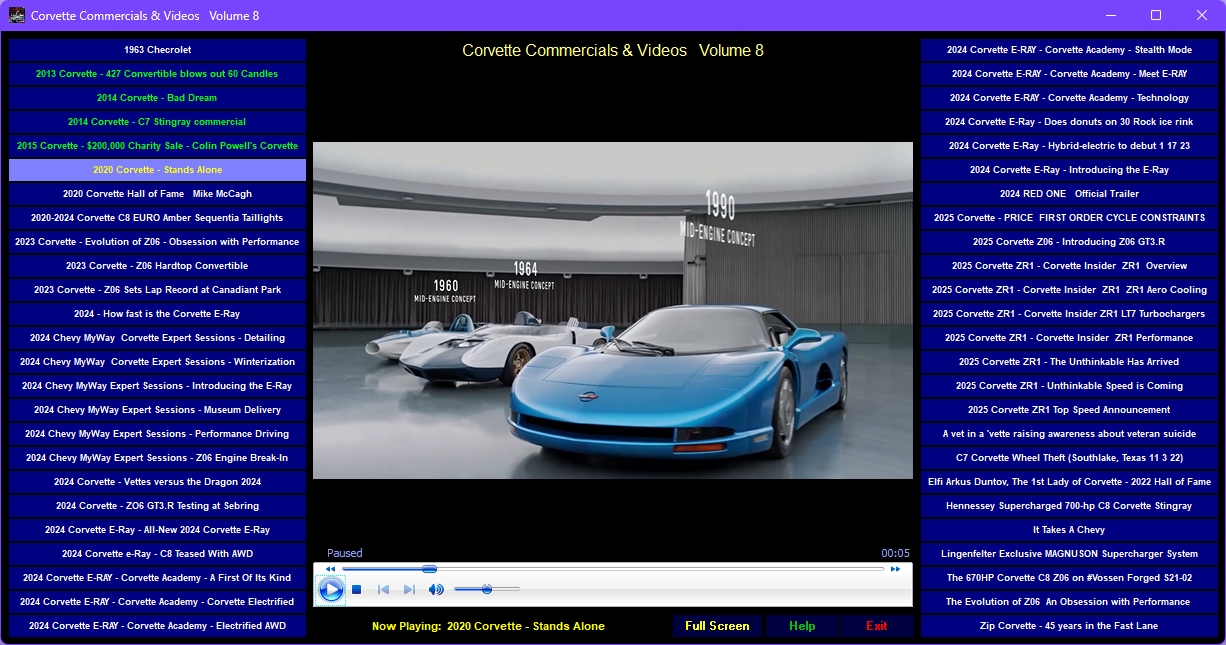Click the Previous track icon
1226x645 pixels.
(383, 590)
